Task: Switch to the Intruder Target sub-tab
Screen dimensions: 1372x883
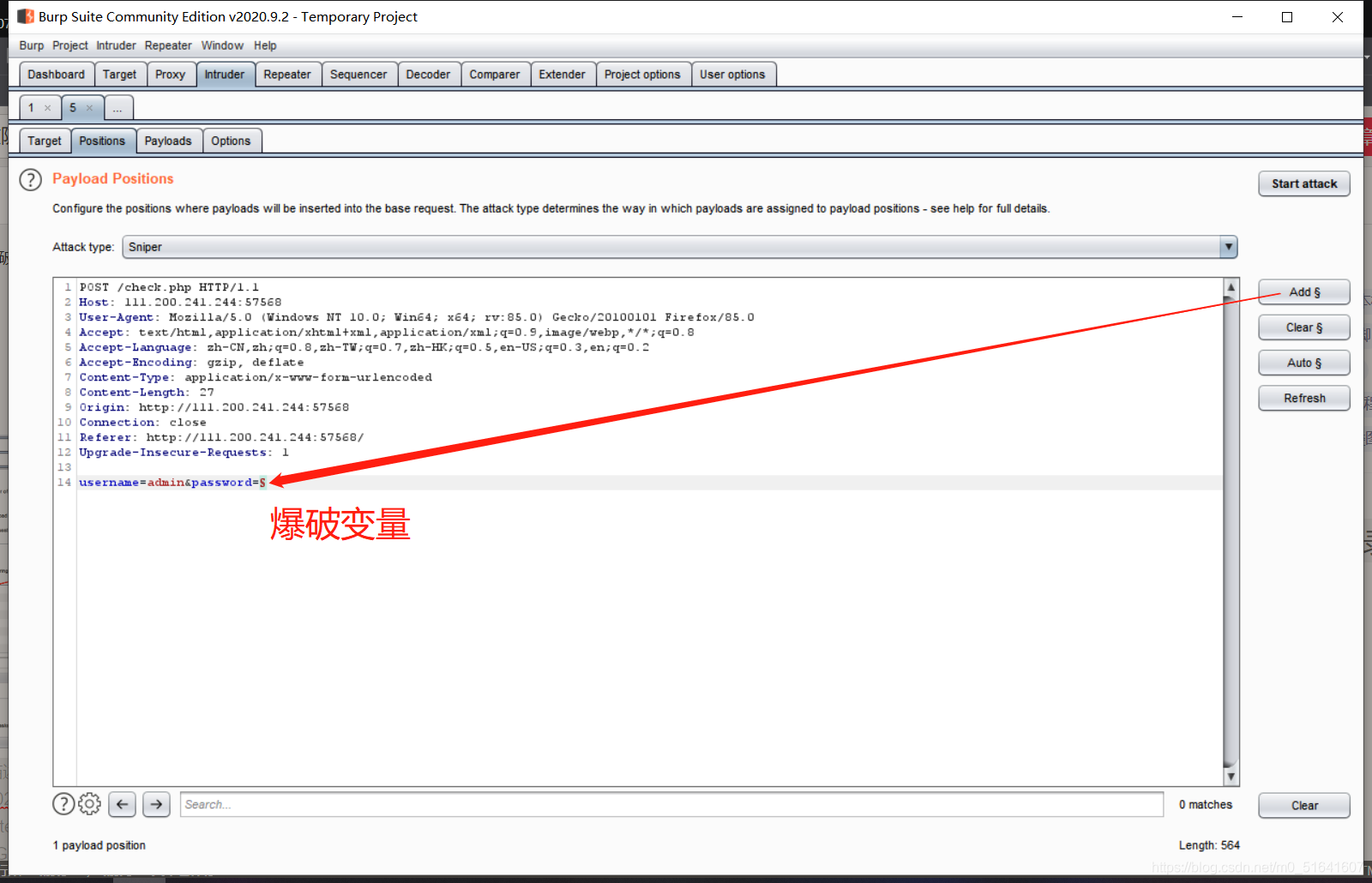Action: (x=45, y=141)
